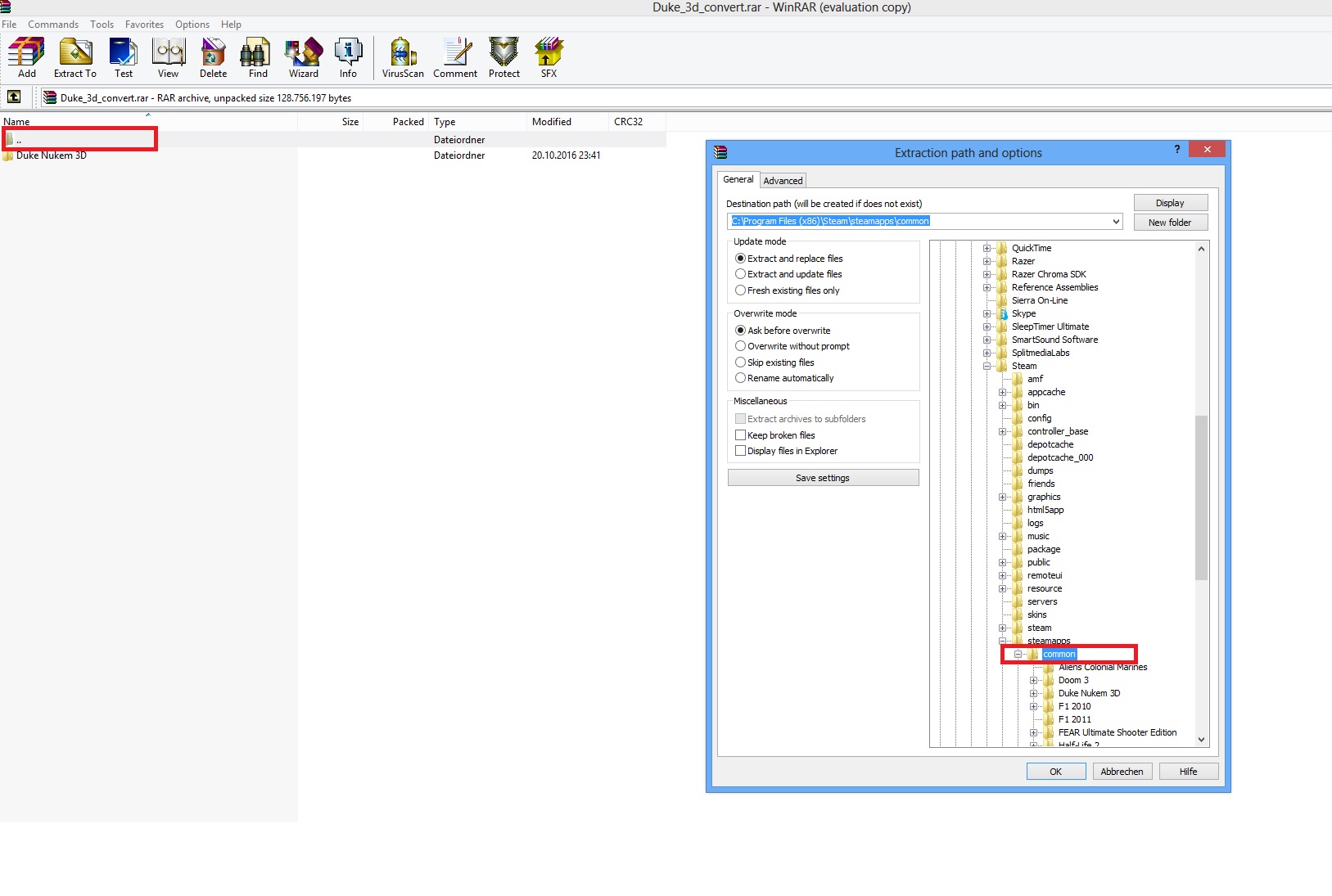Click the folder tree scroll-up arrow
Image resolution: width=1332 pixels, height=896 pixels.
1201,249
